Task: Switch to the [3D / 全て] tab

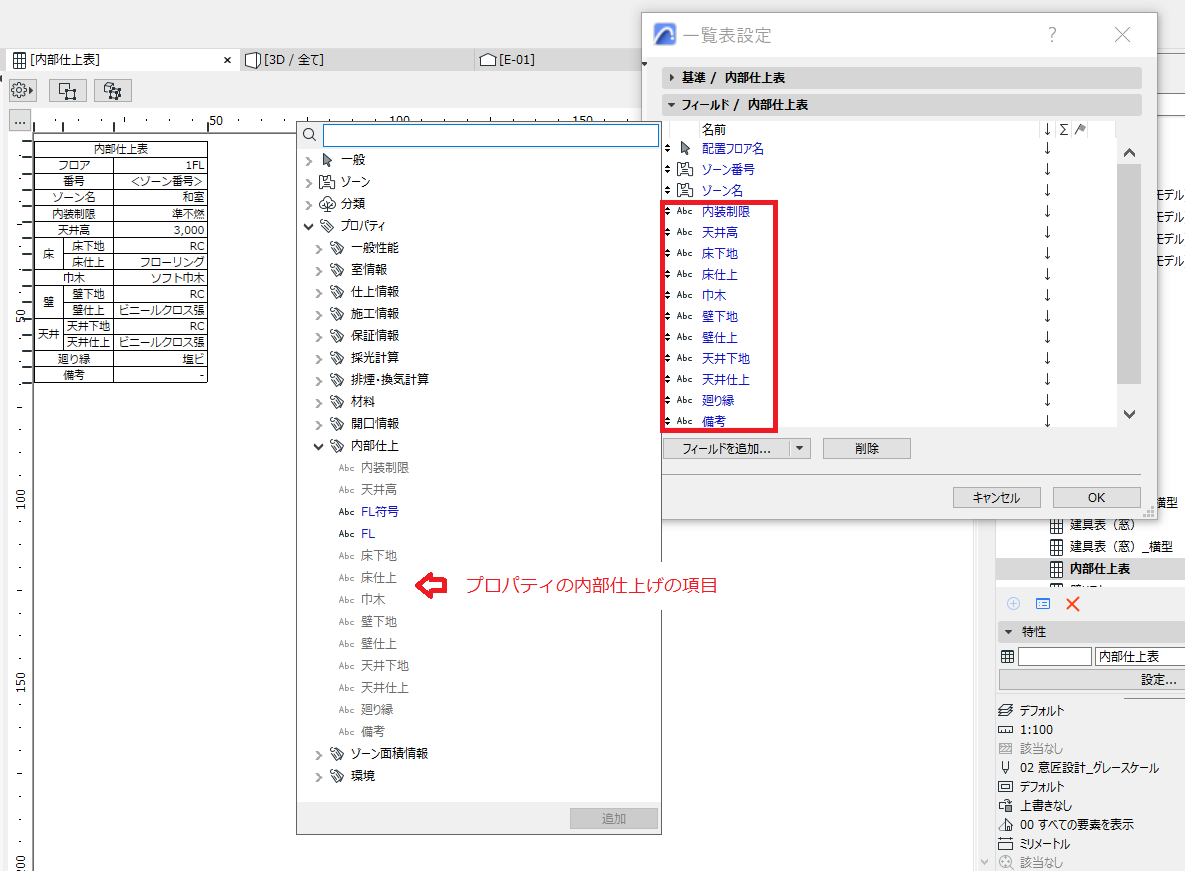Action: point(286,60)
